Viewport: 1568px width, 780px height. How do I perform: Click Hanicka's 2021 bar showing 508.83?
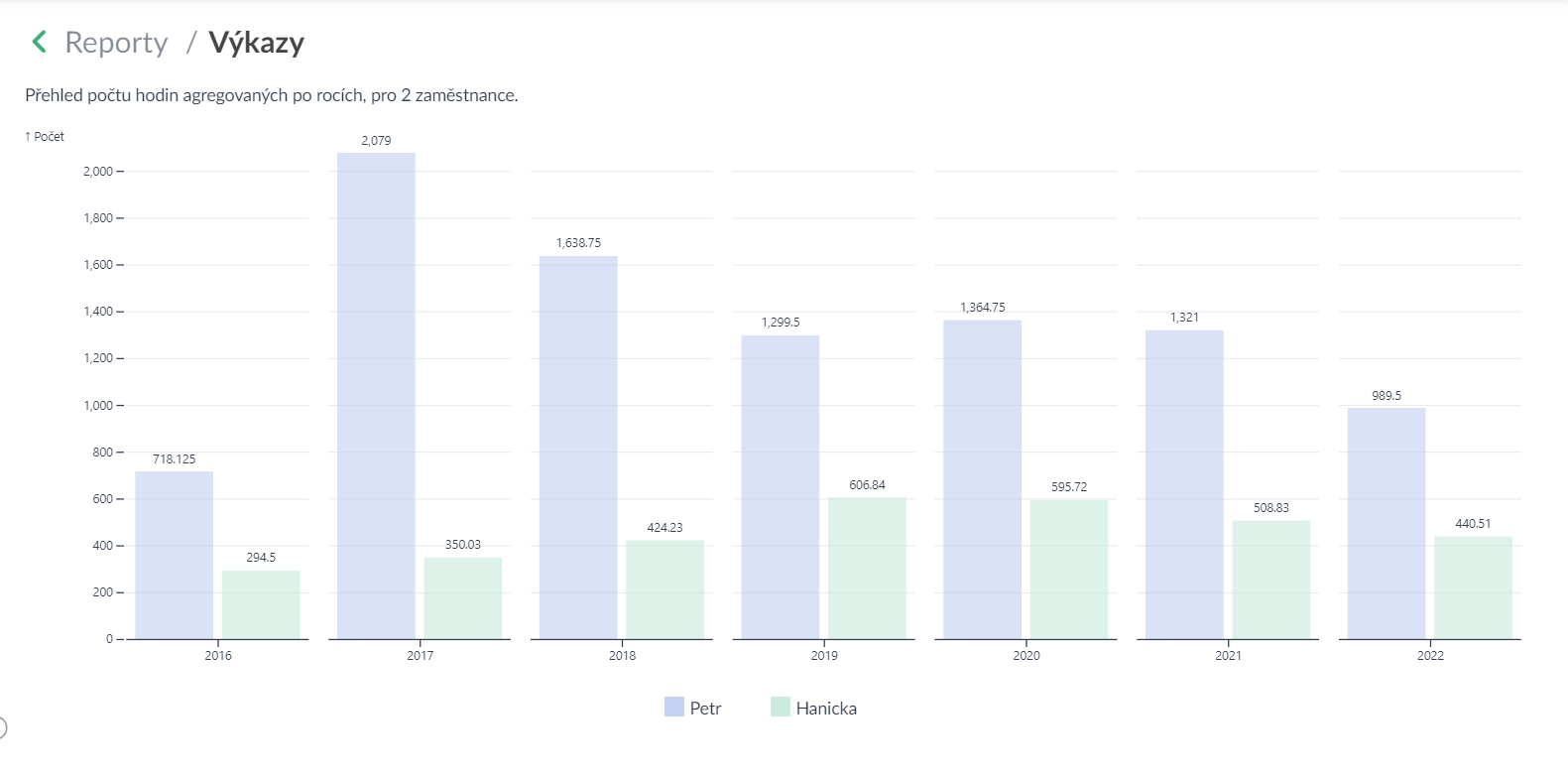[x=1270, y=580]
